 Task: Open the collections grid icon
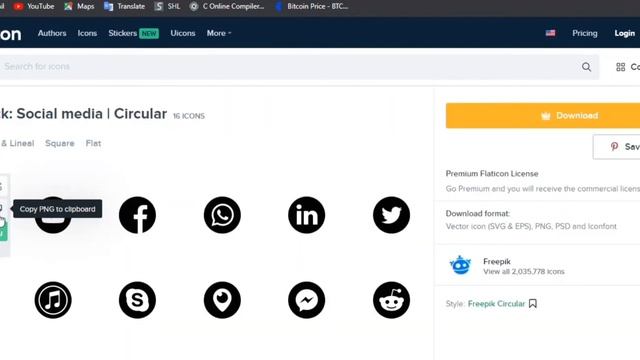620,67
